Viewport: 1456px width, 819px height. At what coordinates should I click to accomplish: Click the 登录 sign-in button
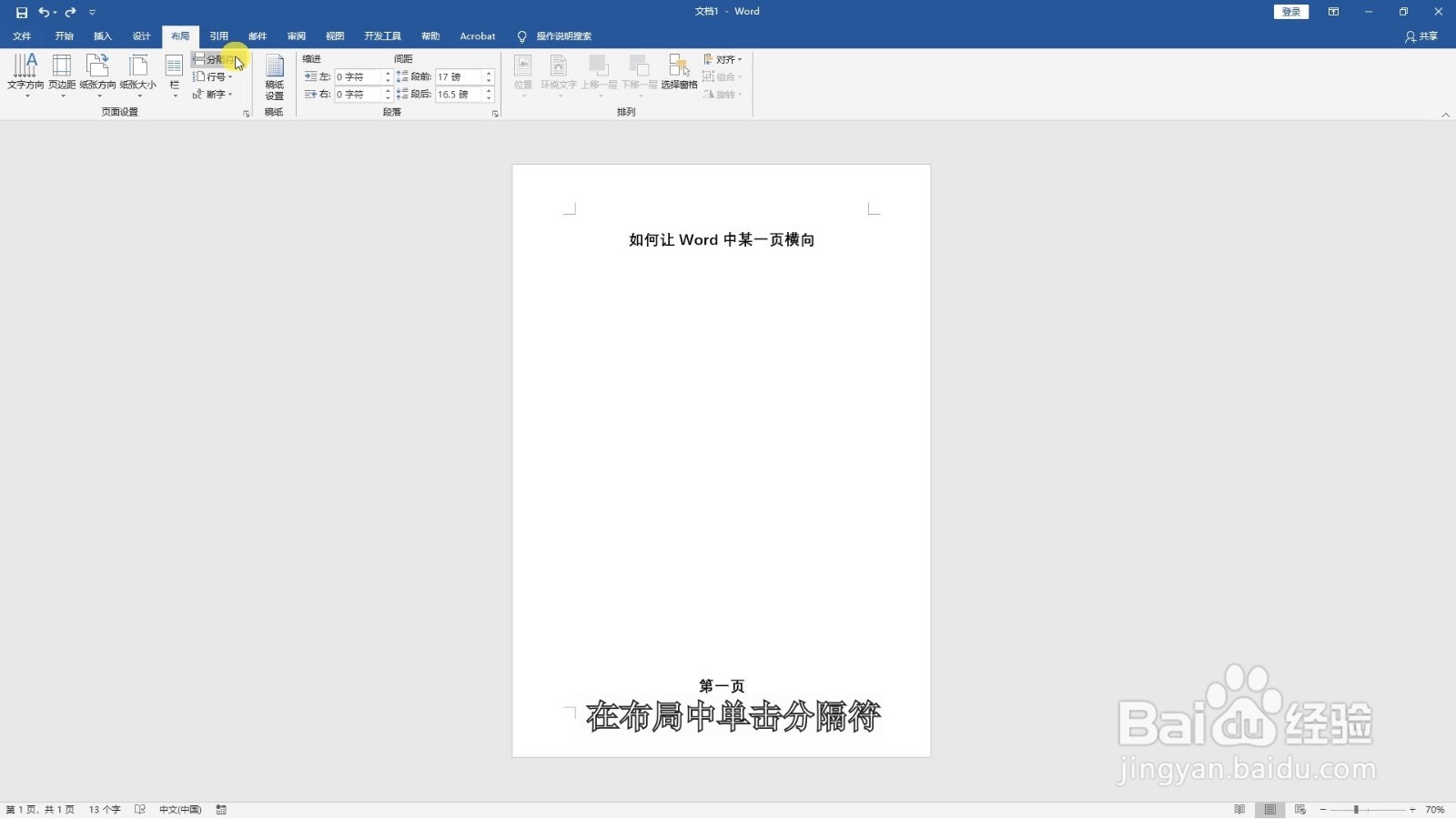click(1291, 12)
